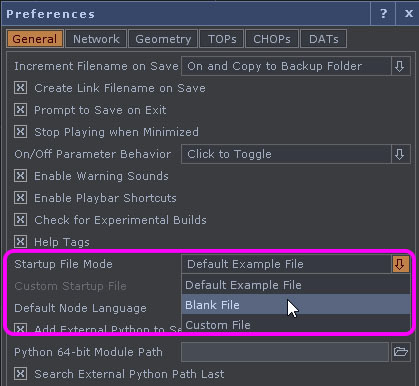Viewport: 419px width, 386px height.
Task: Click the Increment Filename on Save arrow icon
Action: click(x=400, y=66)
